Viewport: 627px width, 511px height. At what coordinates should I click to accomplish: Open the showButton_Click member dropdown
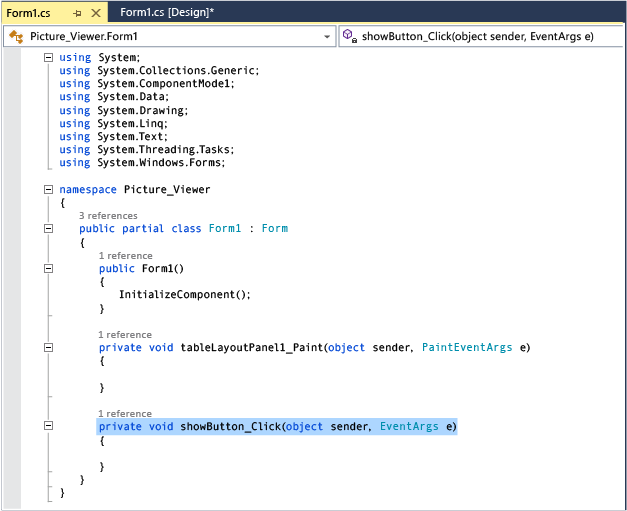coord(481,36)
